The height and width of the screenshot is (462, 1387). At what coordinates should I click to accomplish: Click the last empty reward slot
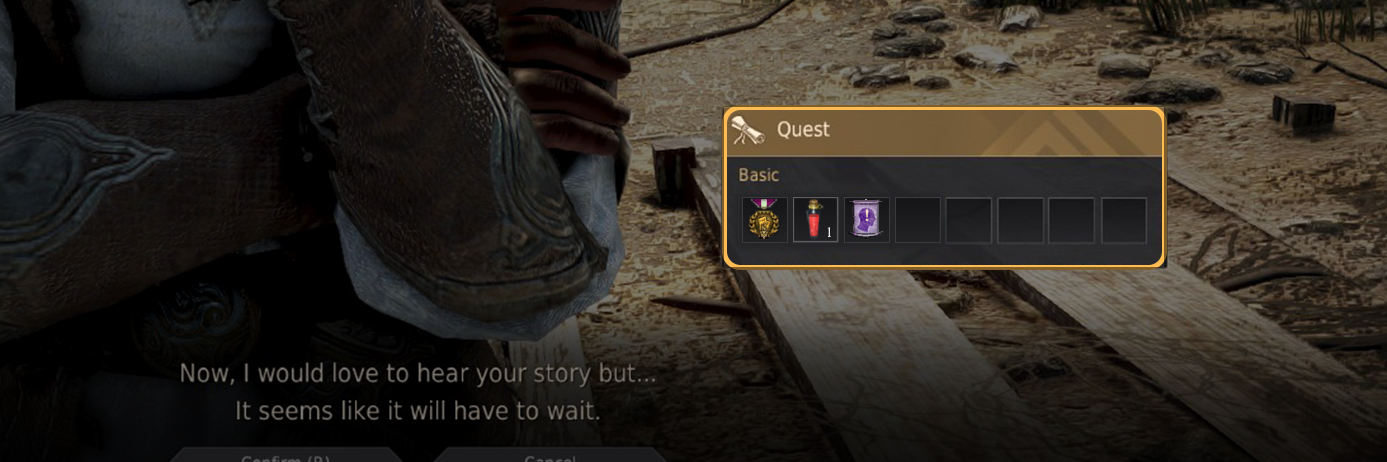coord(1124,220)
